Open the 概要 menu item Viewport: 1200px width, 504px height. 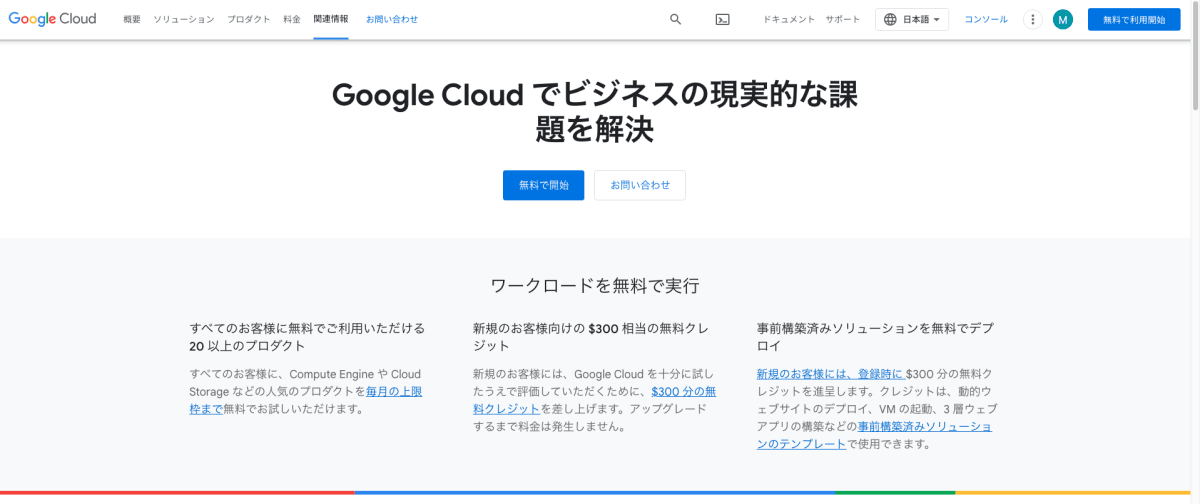132,19
